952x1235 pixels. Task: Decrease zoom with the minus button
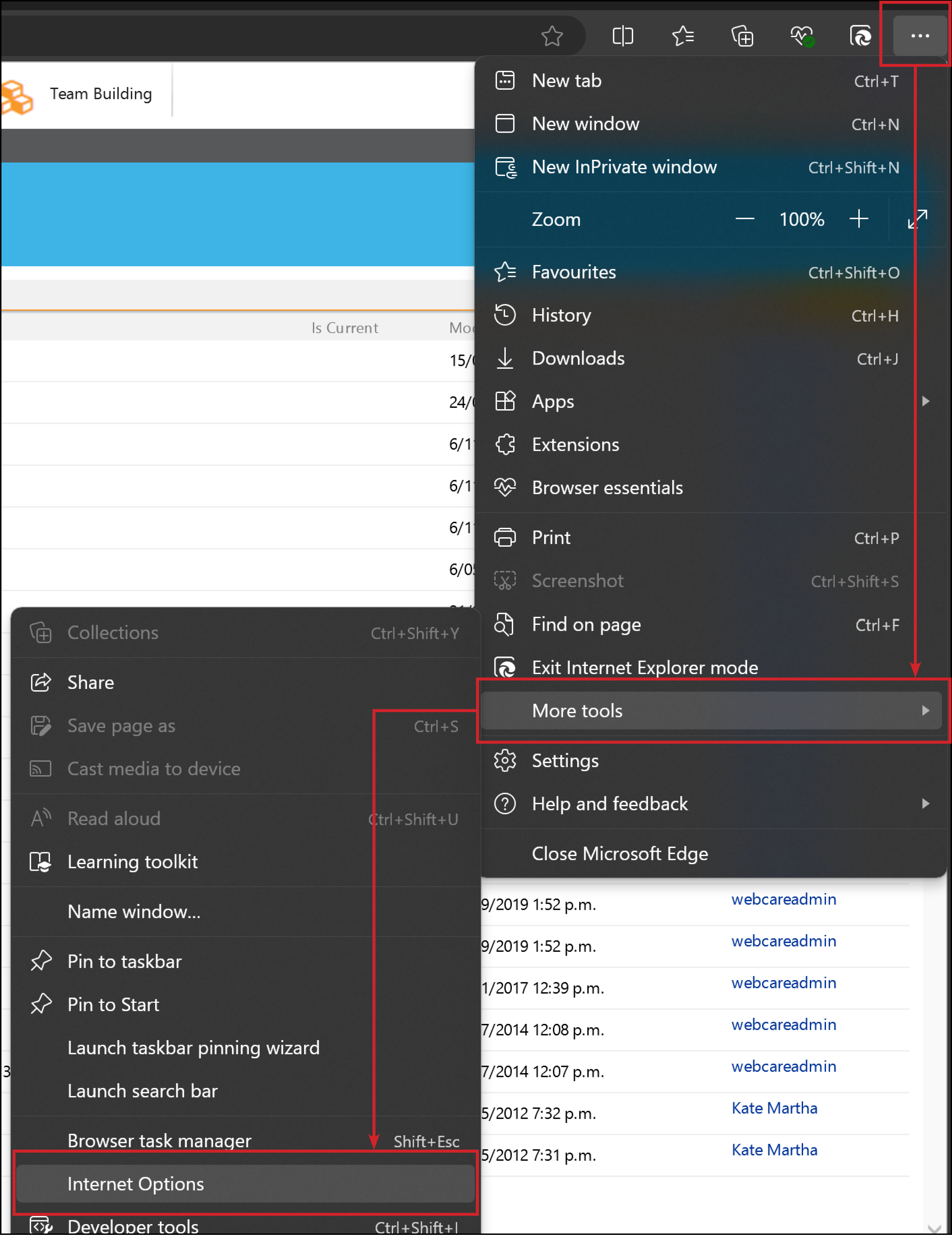coord(744,220)
